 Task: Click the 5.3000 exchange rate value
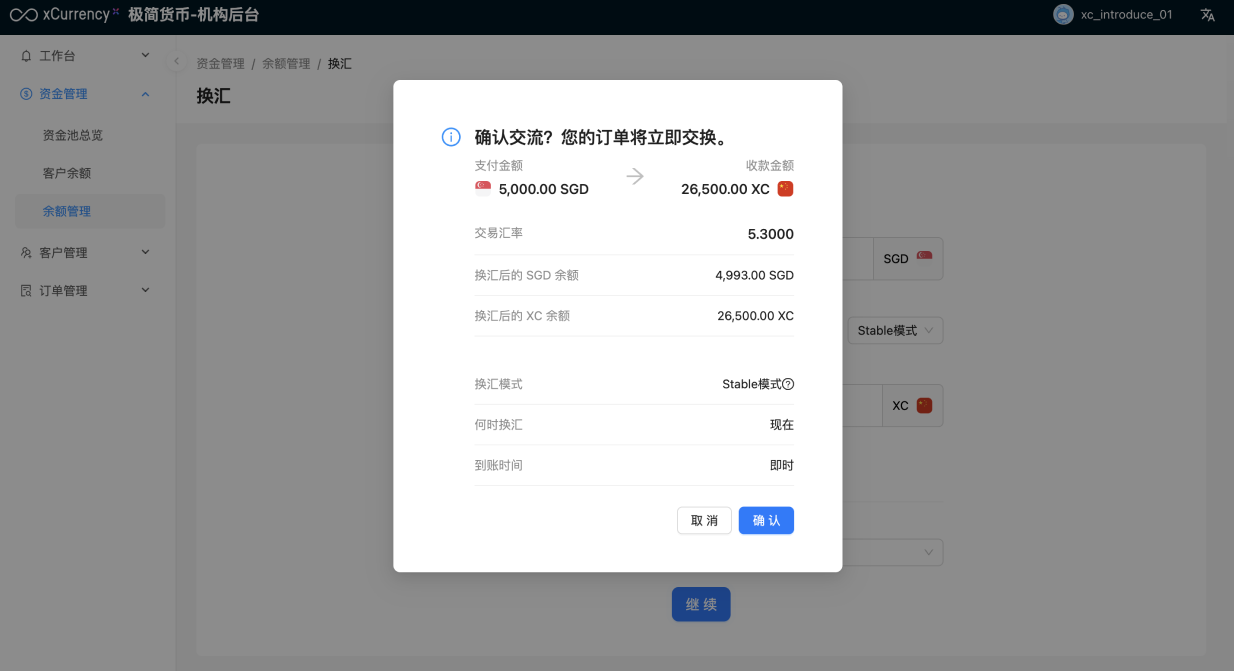click(771, 234)
